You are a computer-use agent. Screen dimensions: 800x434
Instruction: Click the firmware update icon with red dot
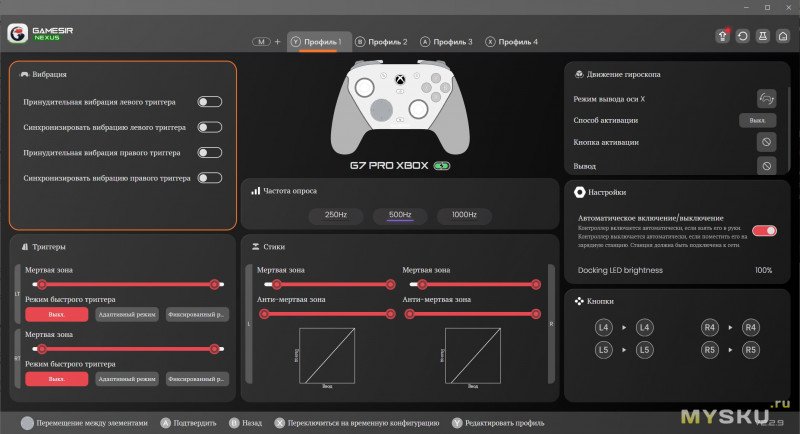click(x=722, y=35)
